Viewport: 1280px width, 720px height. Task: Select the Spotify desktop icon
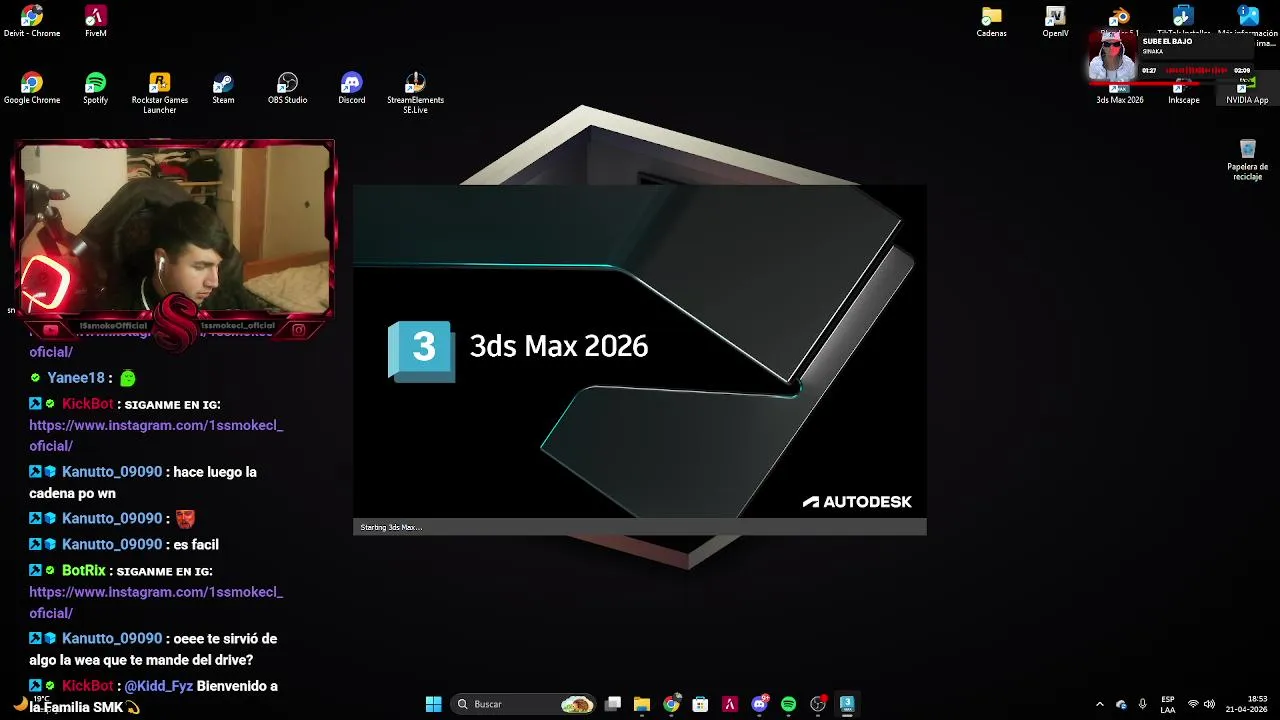(x=96, y=88)
